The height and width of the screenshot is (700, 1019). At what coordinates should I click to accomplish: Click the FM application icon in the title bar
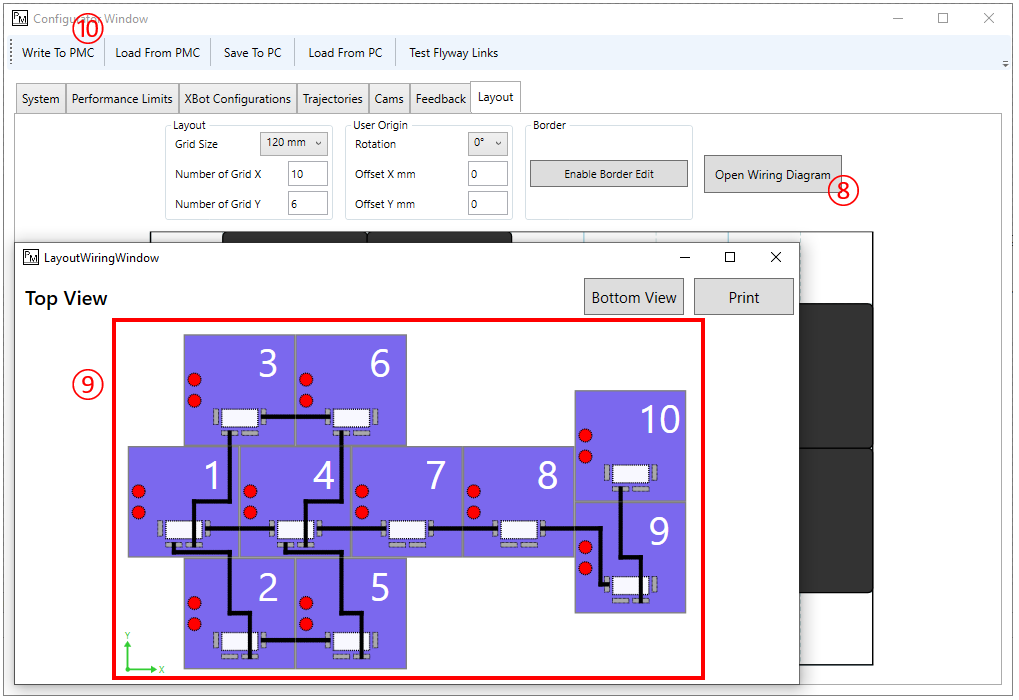pyautogui.click(x=18, y=18)
